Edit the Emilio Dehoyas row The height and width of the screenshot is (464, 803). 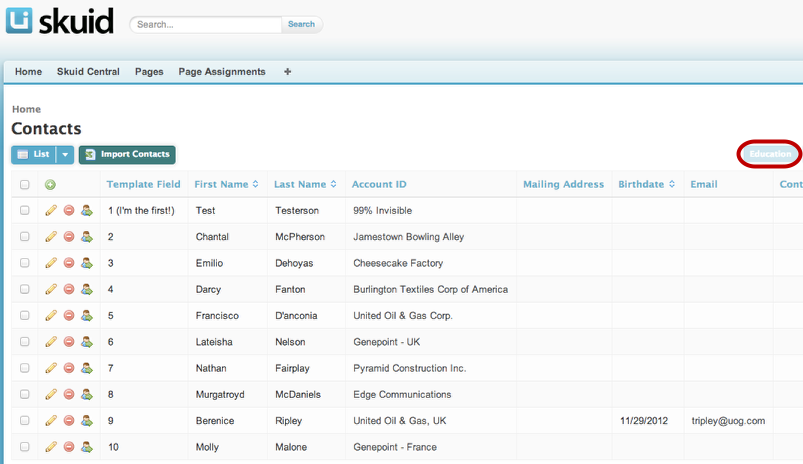click(x=51, y=263)
